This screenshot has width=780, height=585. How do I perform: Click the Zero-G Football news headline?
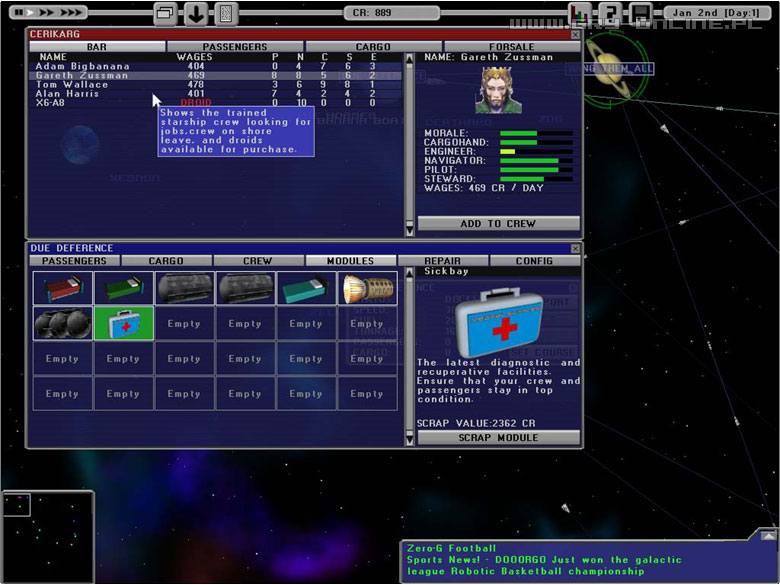tap(452, 548)
